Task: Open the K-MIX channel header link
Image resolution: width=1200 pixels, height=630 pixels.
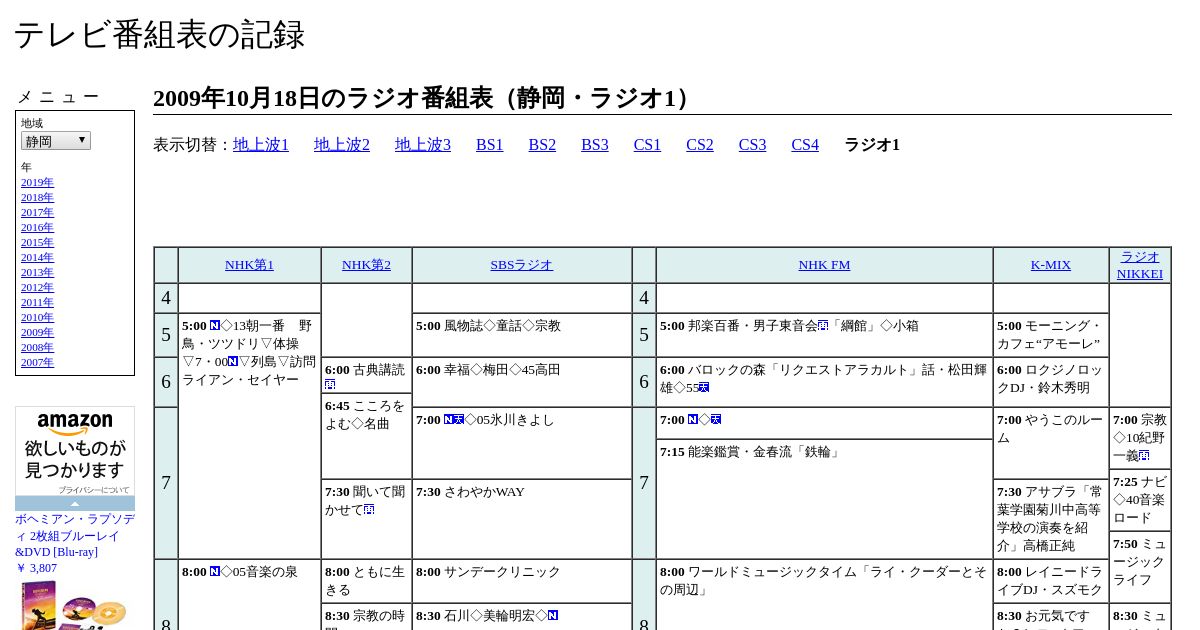Action: [x=1051, y=265]
